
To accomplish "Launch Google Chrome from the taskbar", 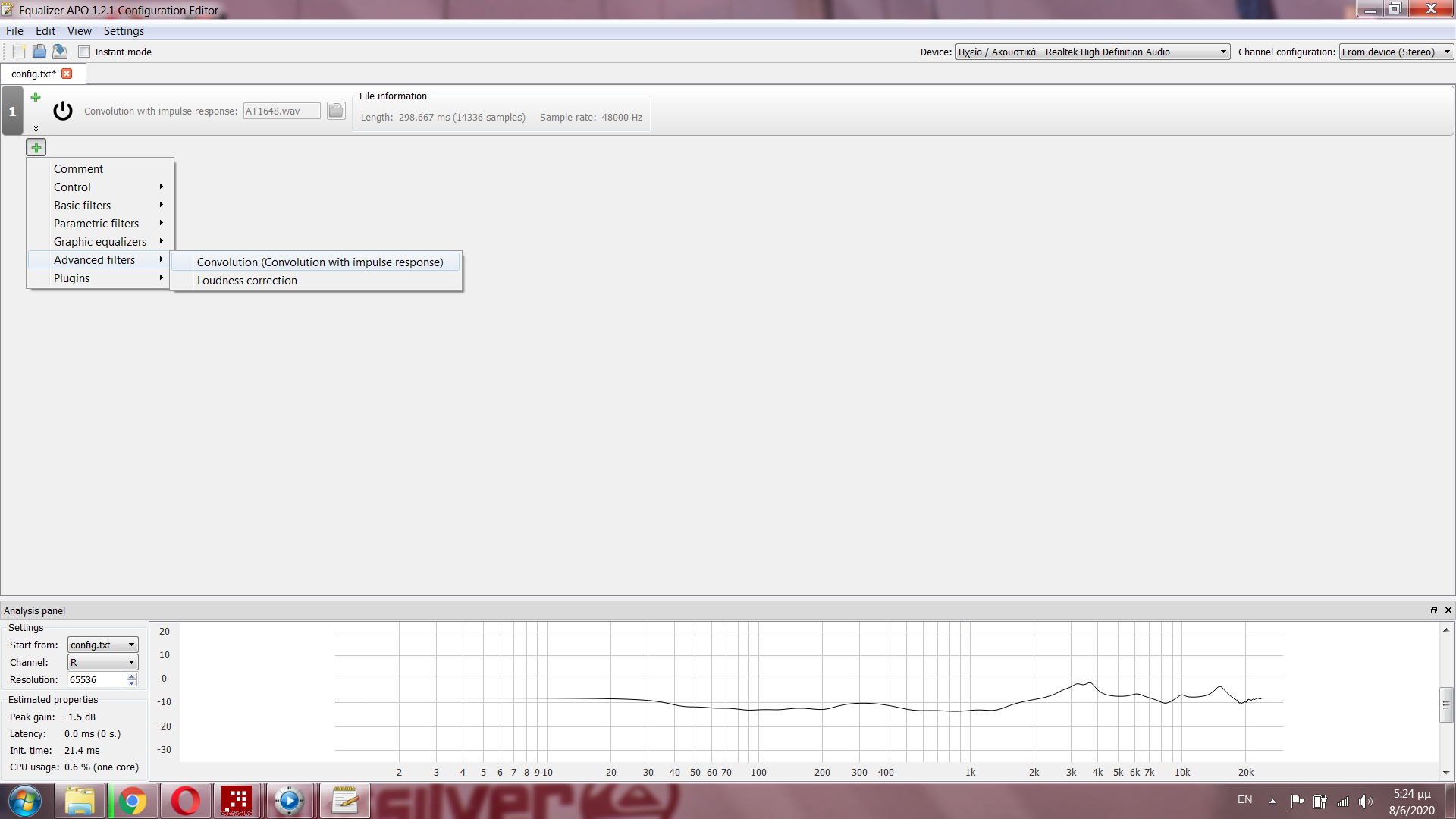I will click(133, 801).
